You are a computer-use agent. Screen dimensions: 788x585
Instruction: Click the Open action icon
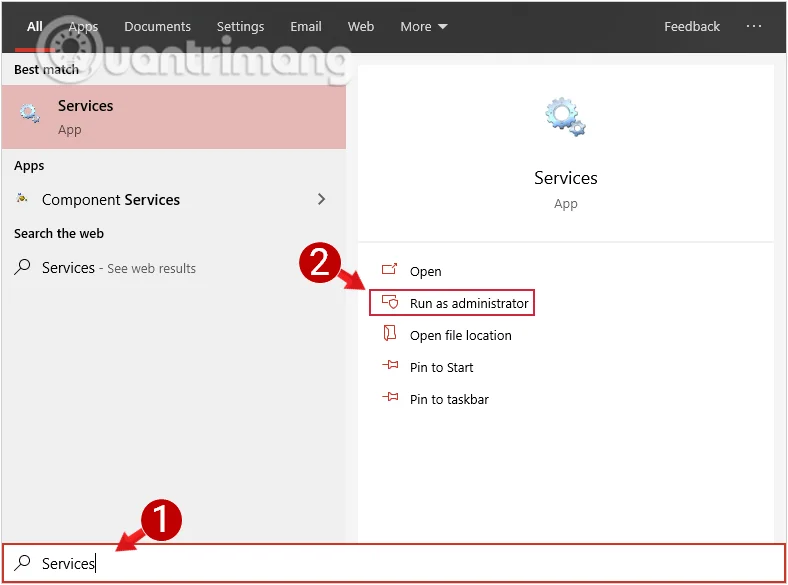coord(389,269)
